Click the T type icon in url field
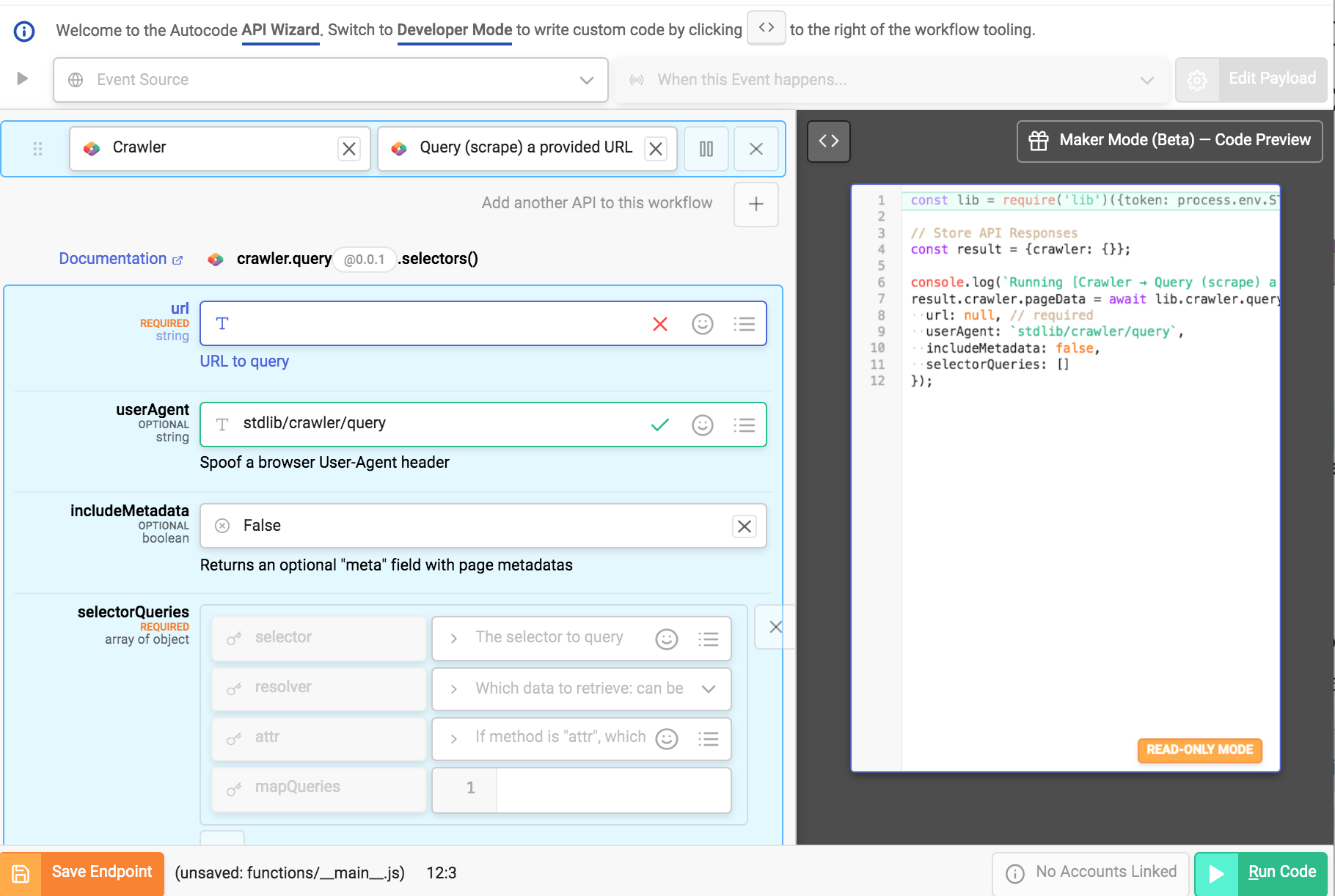1335x896 pixels. [222, 323]
